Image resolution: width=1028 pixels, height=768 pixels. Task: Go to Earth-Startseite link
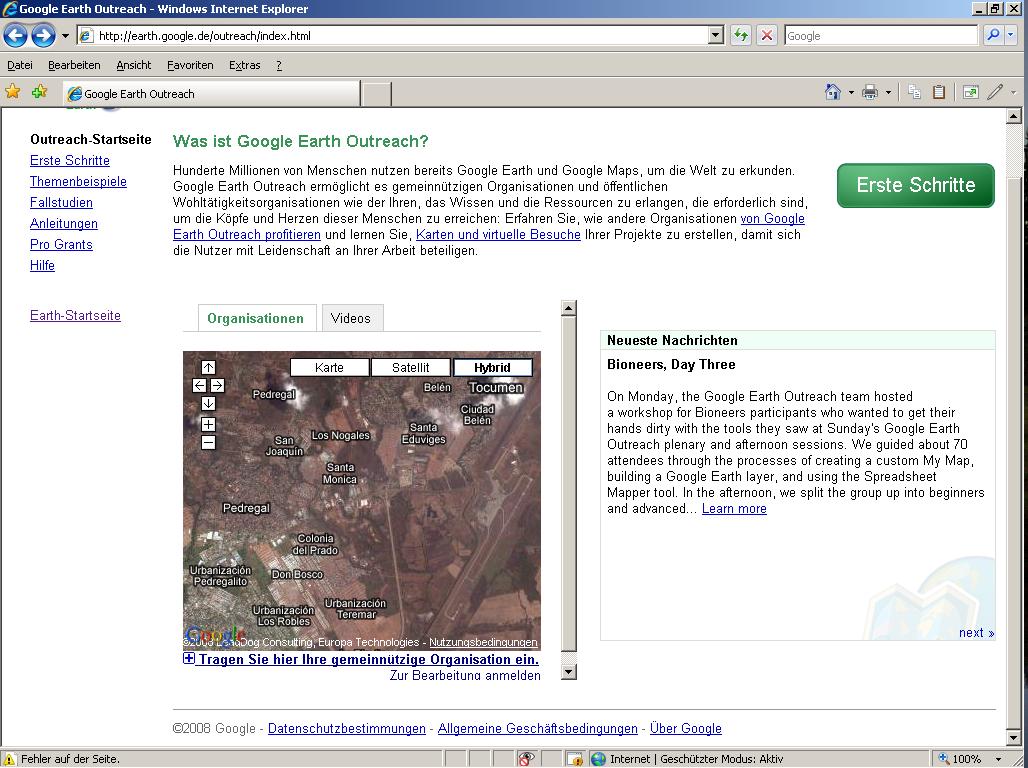(75, 315)
